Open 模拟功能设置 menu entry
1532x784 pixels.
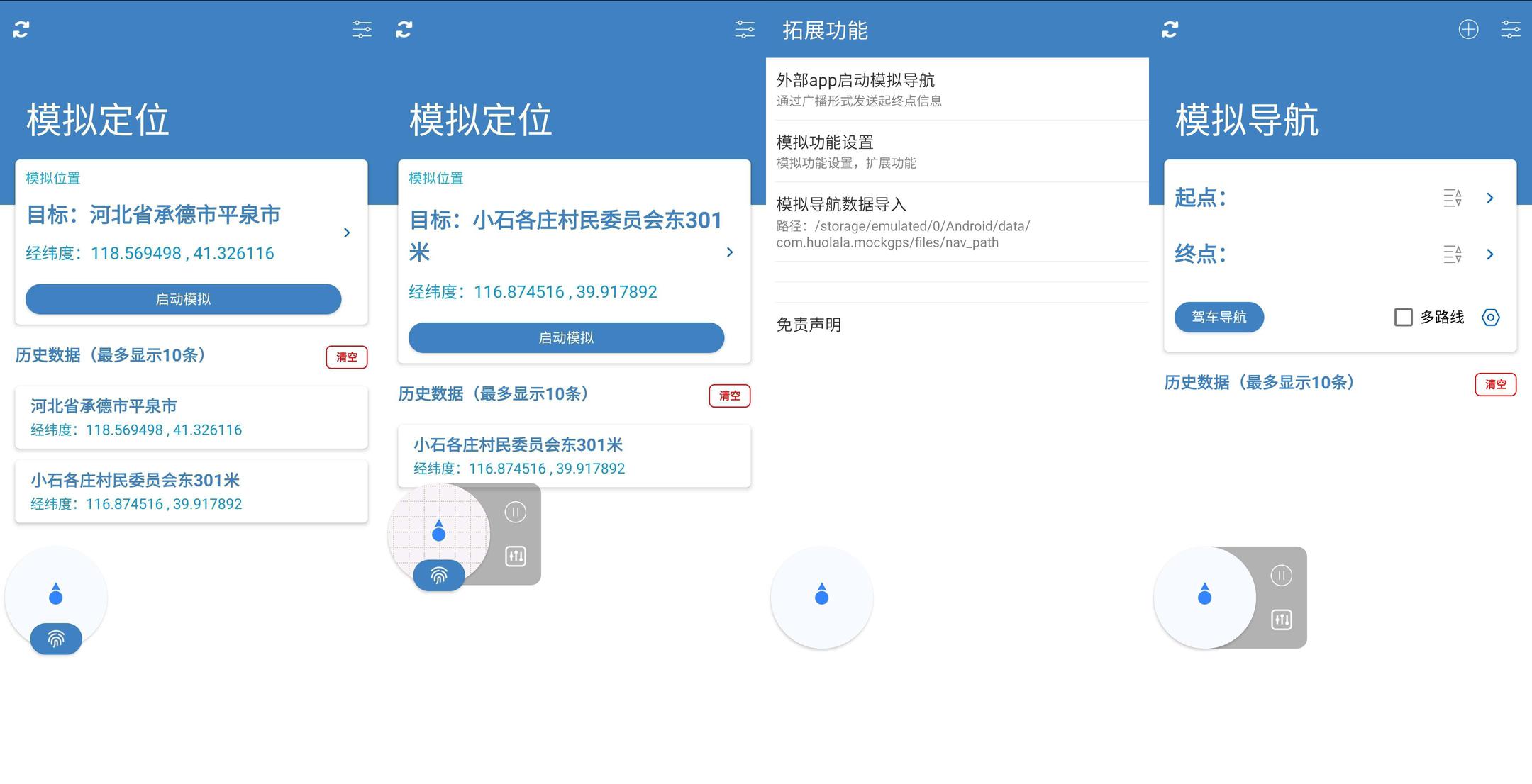pyautogui.click(x=957, y=152)
